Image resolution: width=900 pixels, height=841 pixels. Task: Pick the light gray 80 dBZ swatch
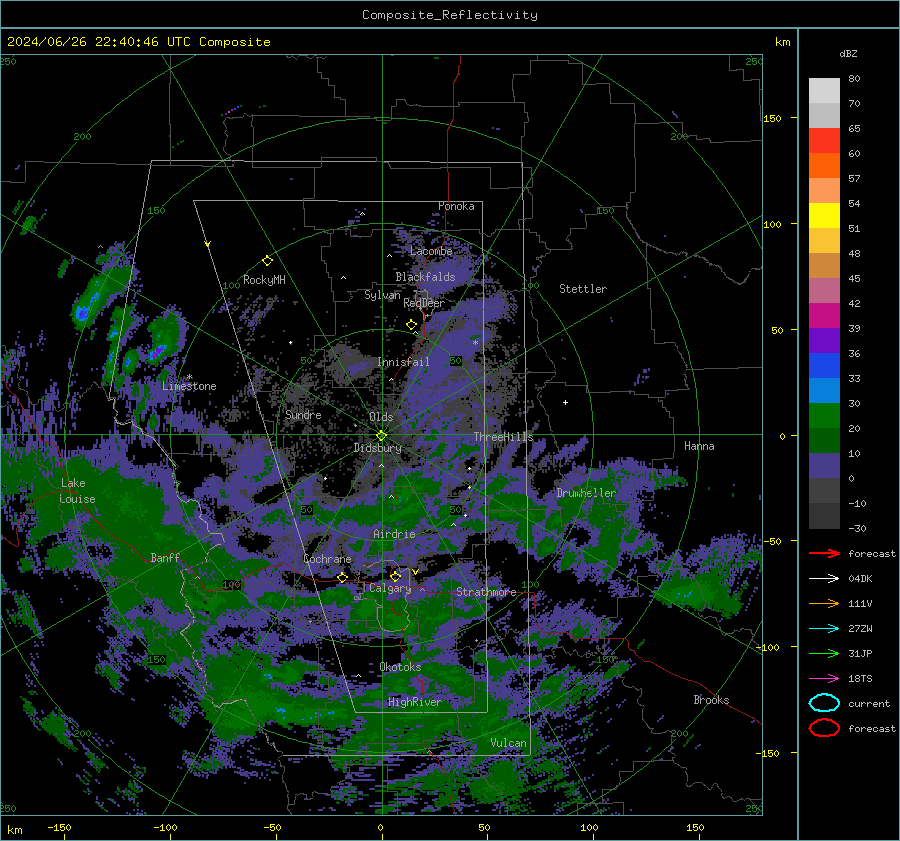824,90
